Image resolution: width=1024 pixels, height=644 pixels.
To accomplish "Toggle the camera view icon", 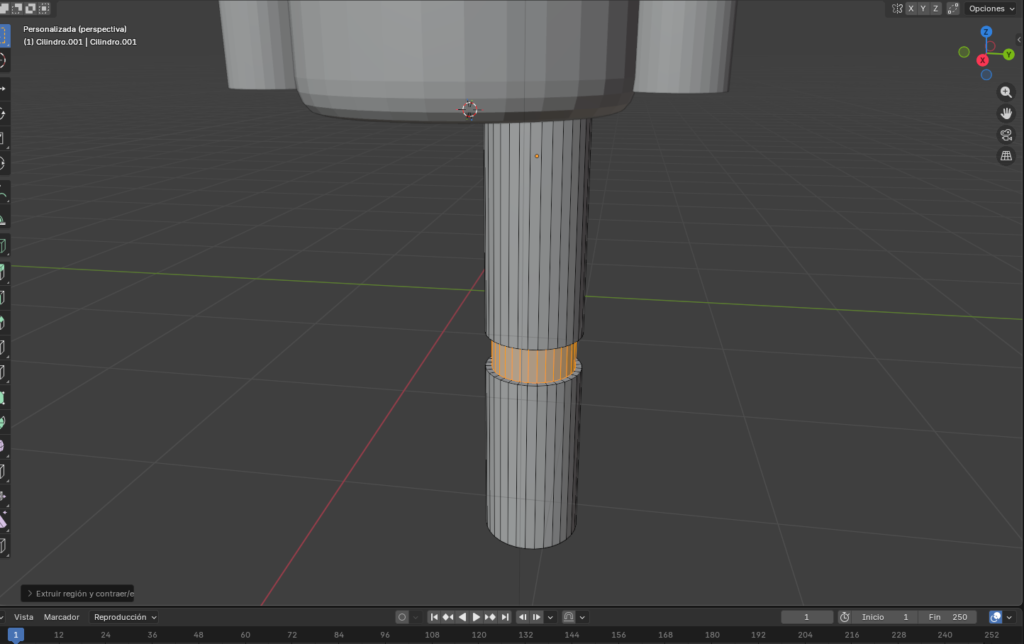I will coord(1006,135).
